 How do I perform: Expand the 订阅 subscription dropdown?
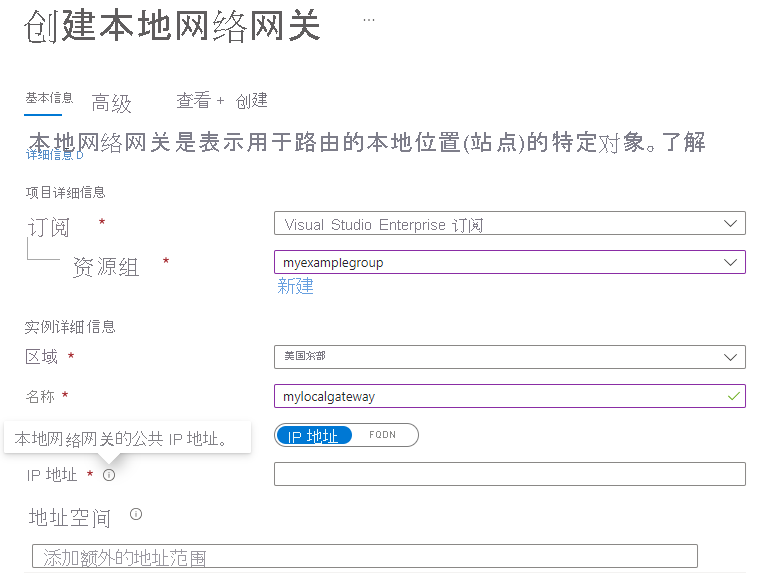click(510, 224)
